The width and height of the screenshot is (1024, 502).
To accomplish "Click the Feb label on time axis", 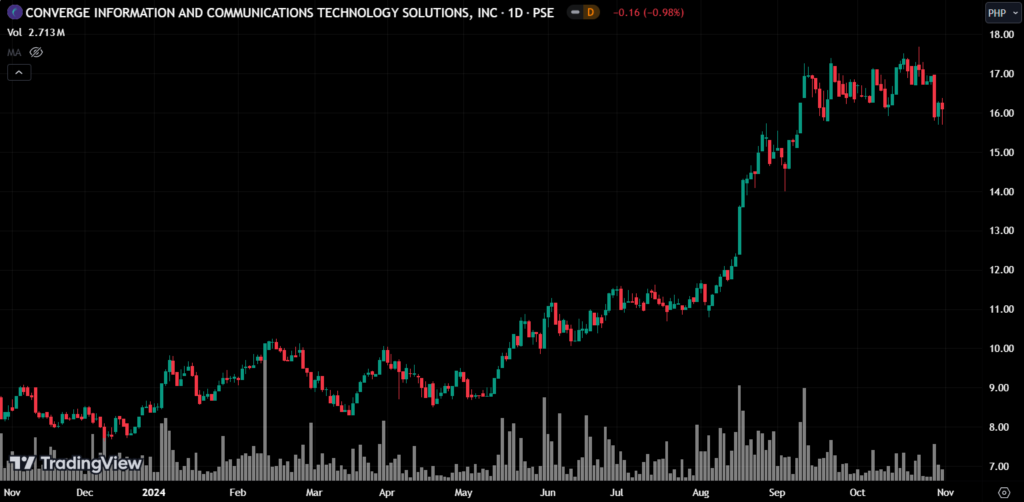I will (x=238, y=492).
